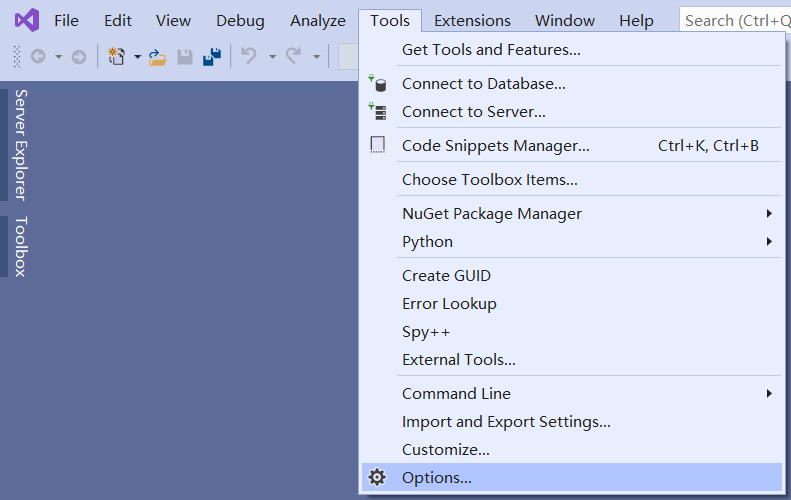Image resolution: width=791 pixels, height=500 pixels.
Task: Close the open Tools menu
Action: click(x=390, y=21)
